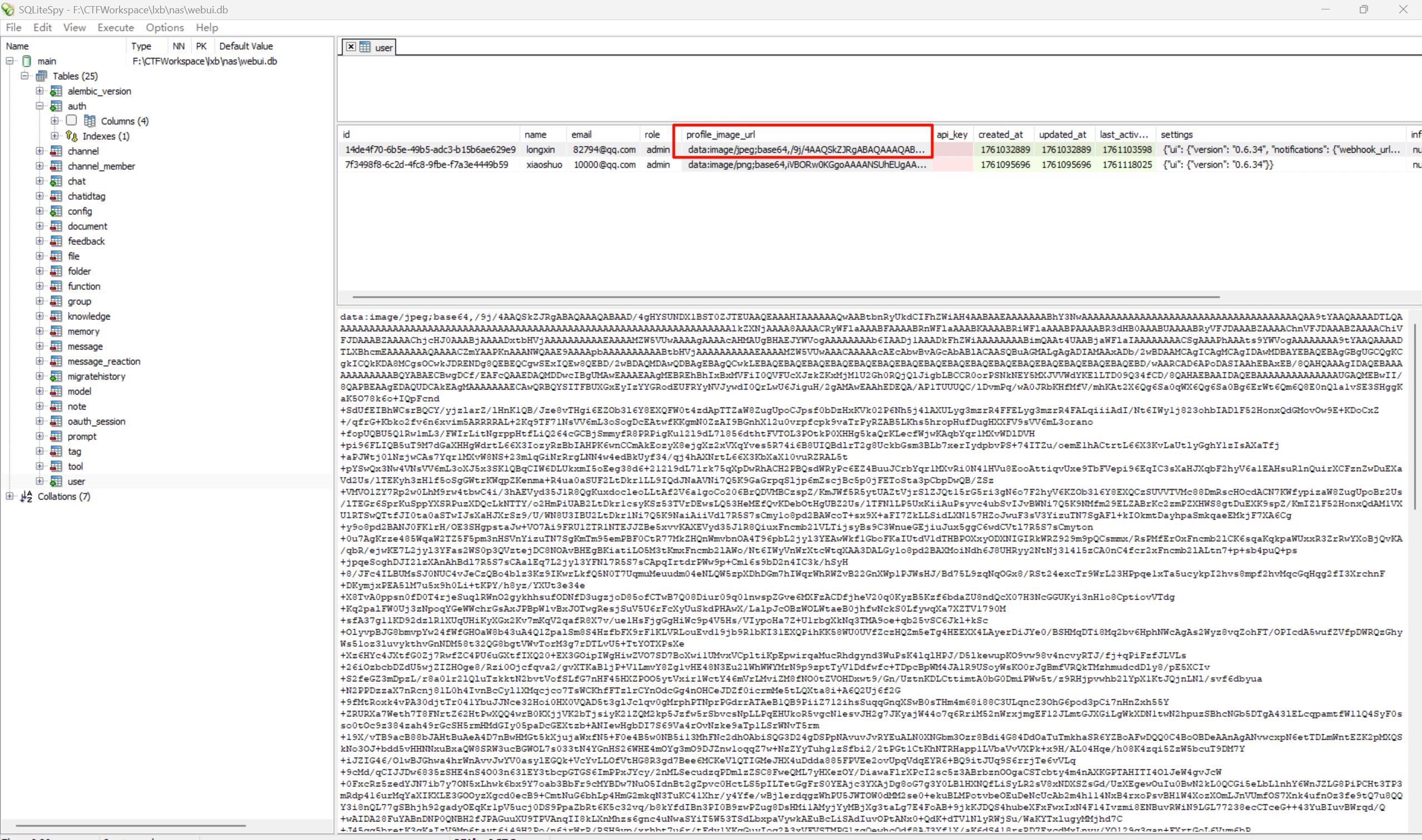Collapse the Tables (25) node
The width and height of the screenshot is (1422, 840).
tap(24, 76)
